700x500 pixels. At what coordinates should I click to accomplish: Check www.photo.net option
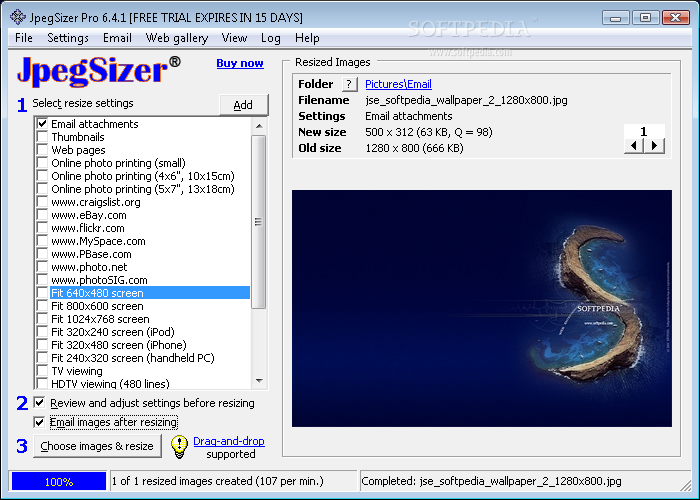(x=42, y=266)
